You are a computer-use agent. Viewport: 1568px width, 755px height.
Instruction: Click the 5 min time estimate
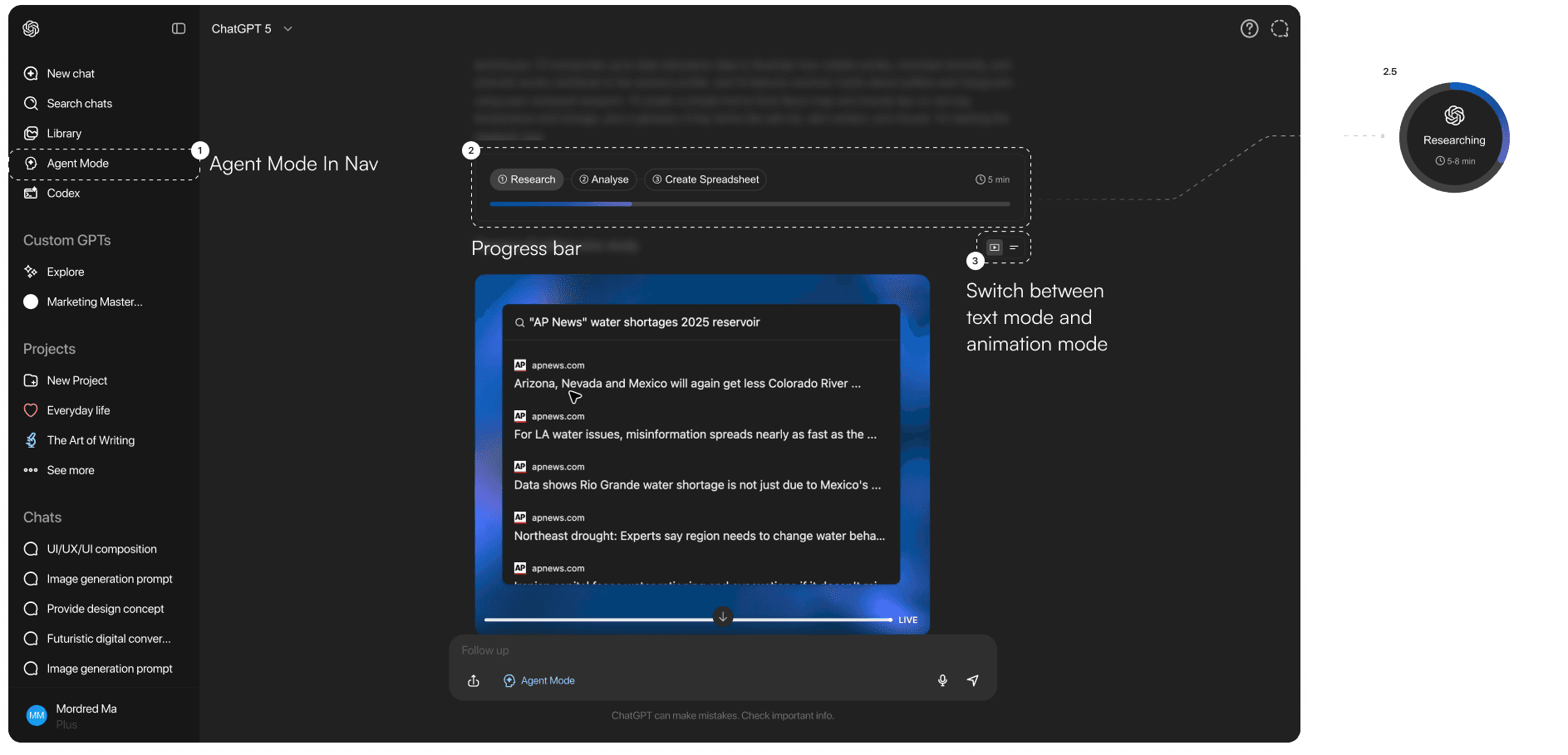[x=993, y=180]
